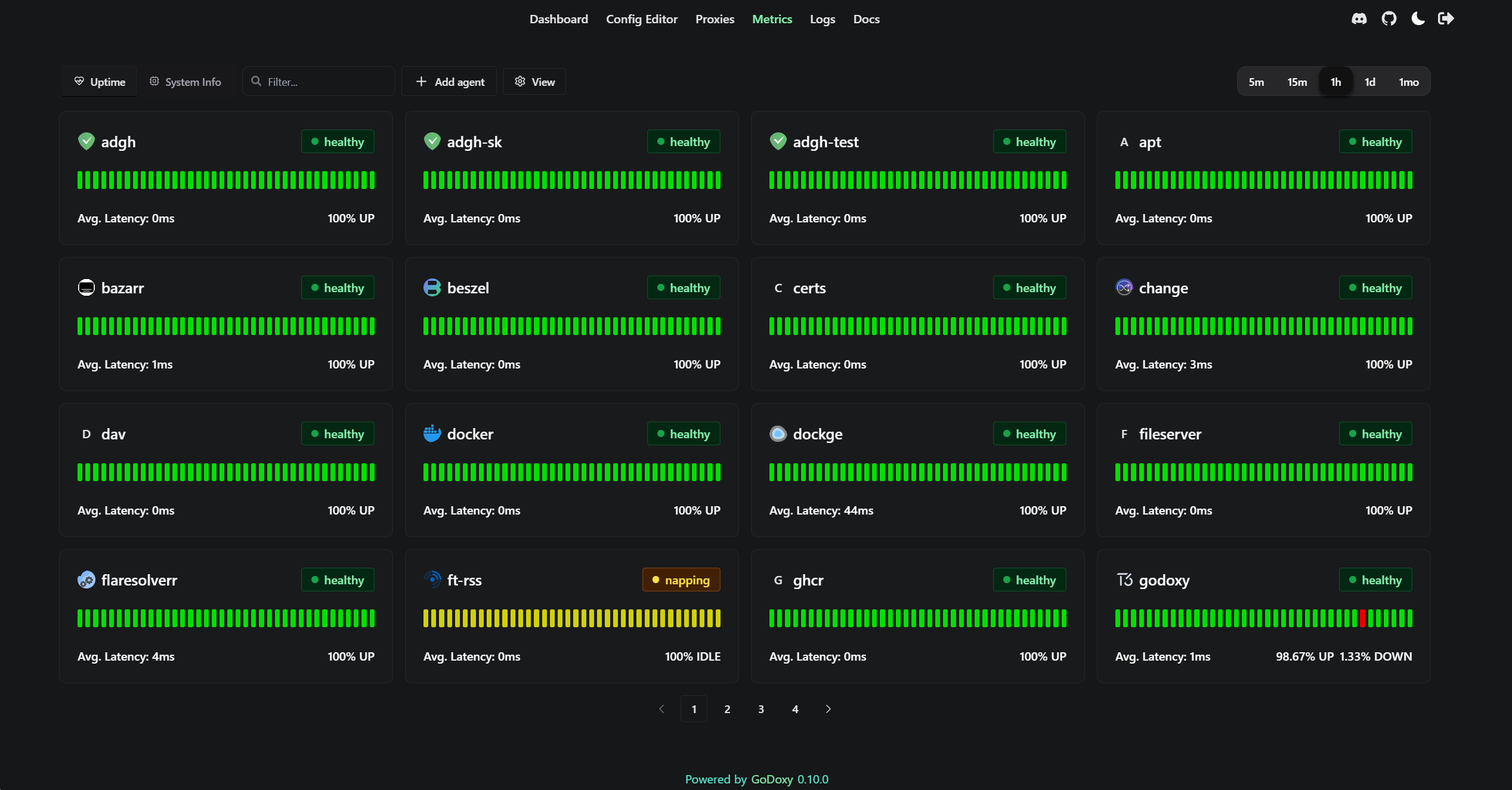1512x790 pixels.
Task: Go to the previous services page
Action: point(661,709)
